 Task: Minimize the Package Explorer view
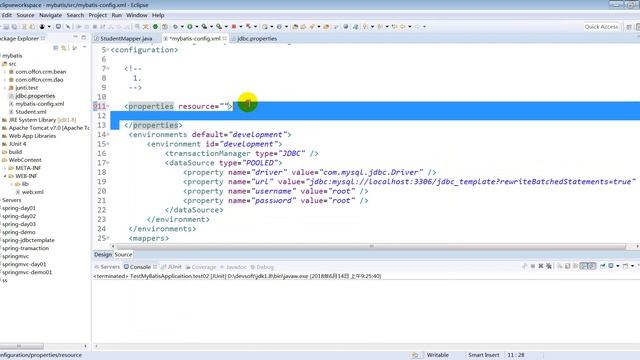[75, 37]
